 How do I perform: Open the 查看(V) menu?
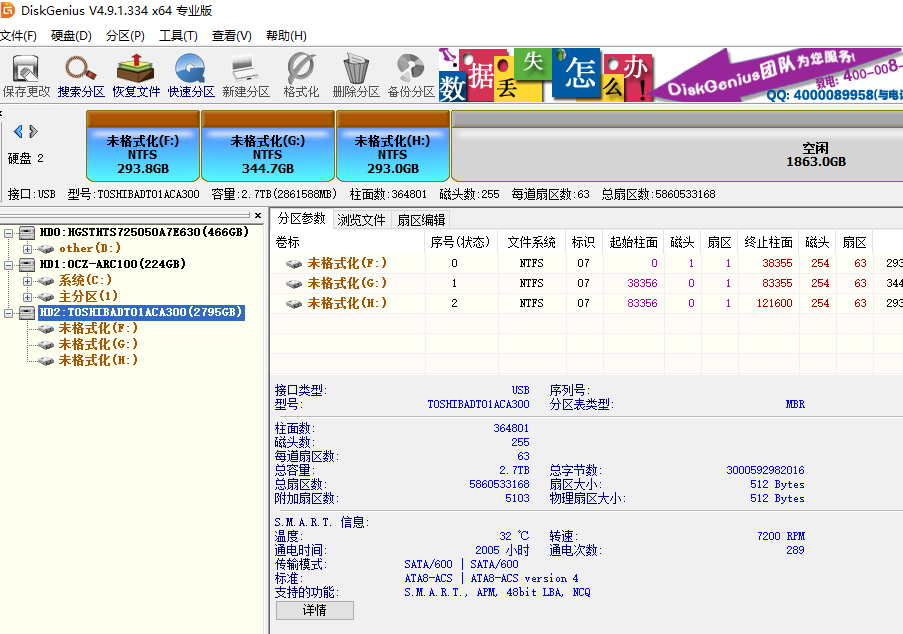[x=232, y=36]
